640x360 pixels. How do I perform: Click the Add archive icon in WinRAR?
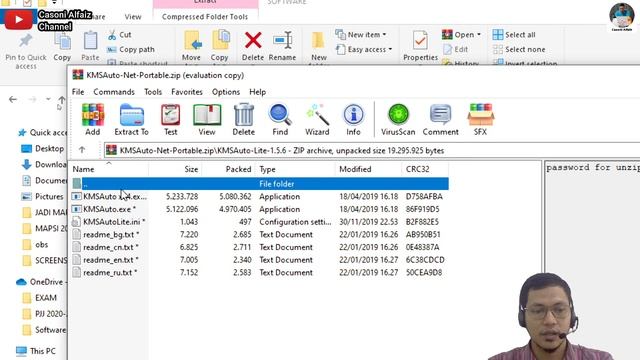pos(93,119)
